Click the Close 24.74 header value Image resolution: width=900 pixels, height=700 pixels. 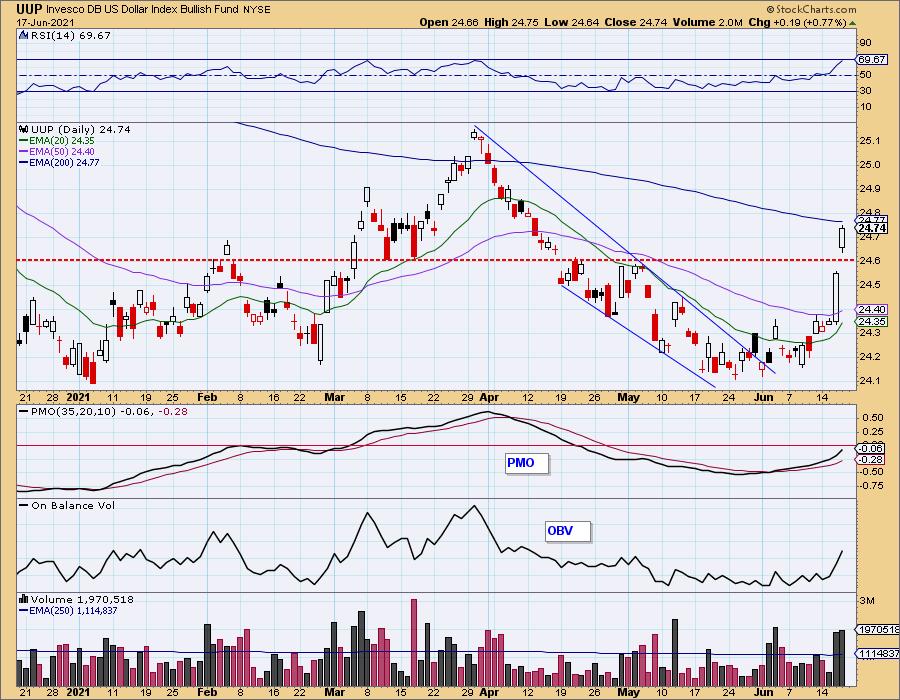(x=635, y=22)
